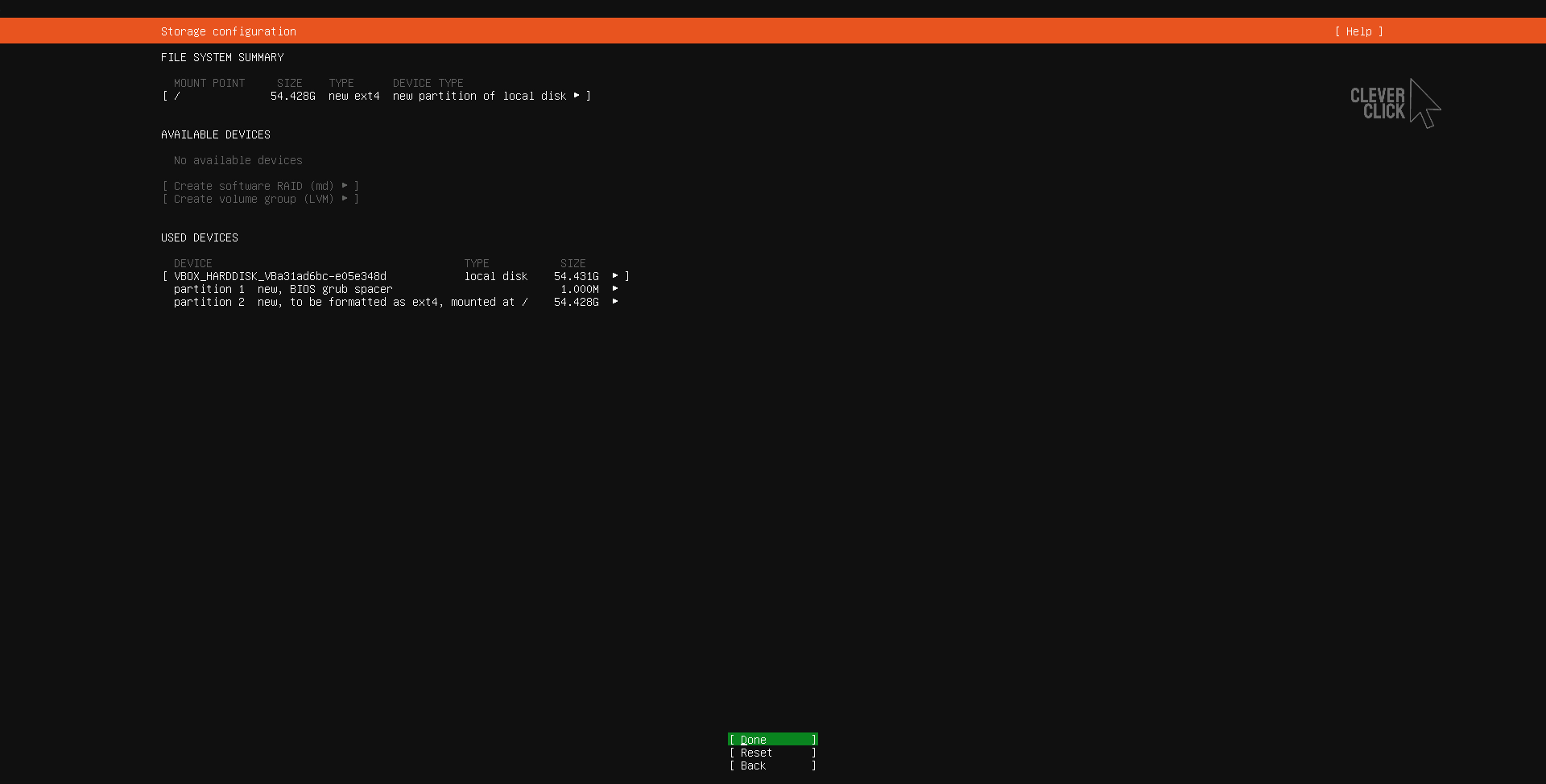
Task: Expand arrow on root mount point row
Action: 577,96
